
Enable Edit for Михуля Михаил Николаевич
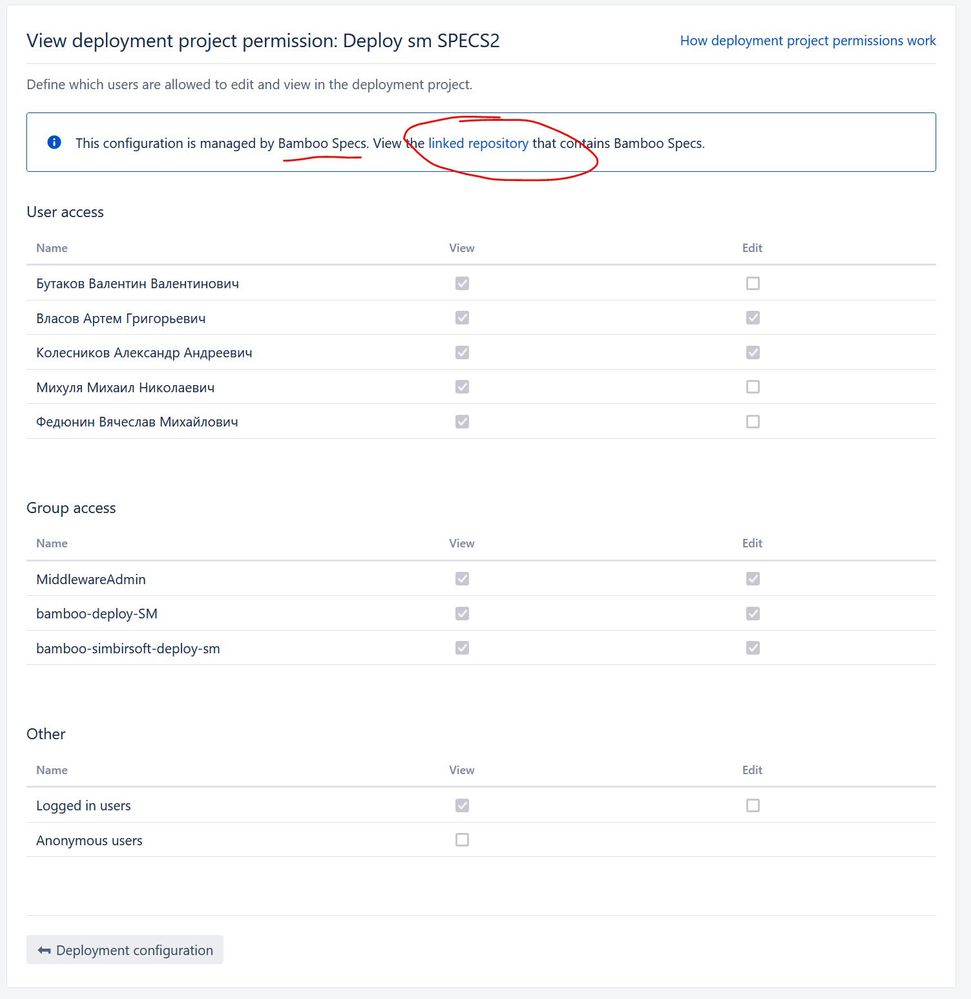tap(752, 387)
